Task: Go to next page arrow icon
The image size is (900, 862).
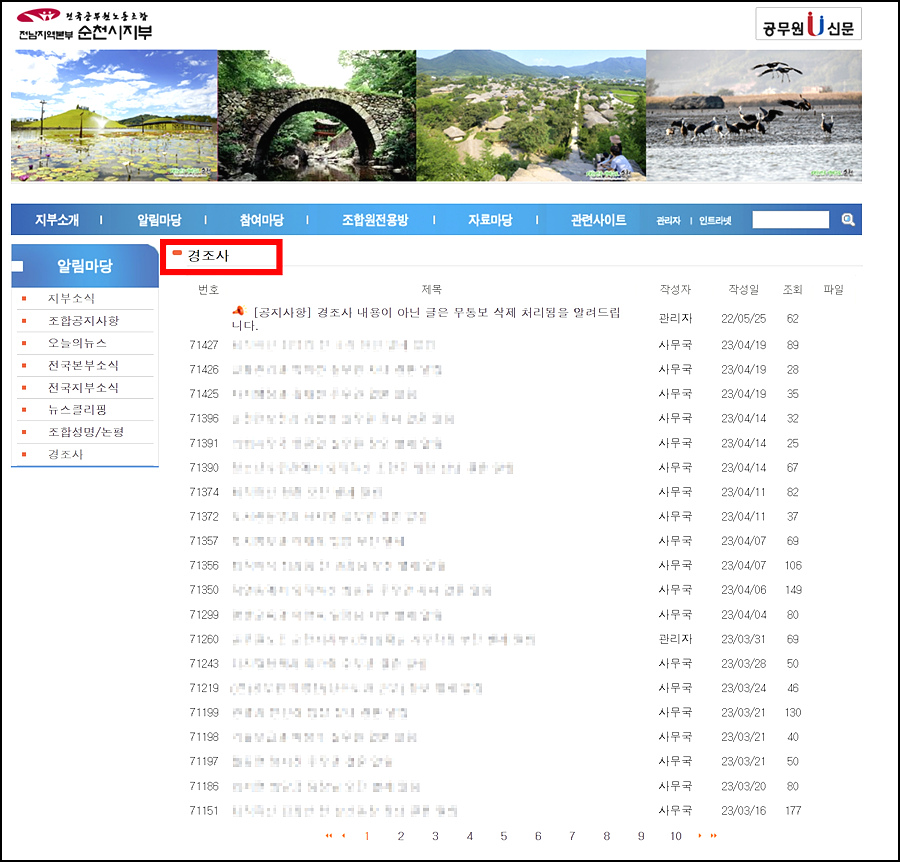Action: pyautogui.click(x=699, y=836)
